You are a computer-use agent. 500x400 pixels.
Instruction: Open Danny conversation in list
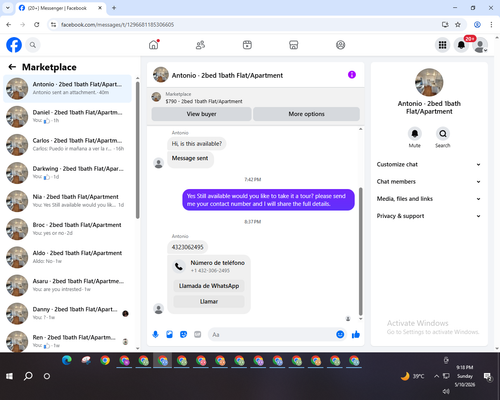68,313
